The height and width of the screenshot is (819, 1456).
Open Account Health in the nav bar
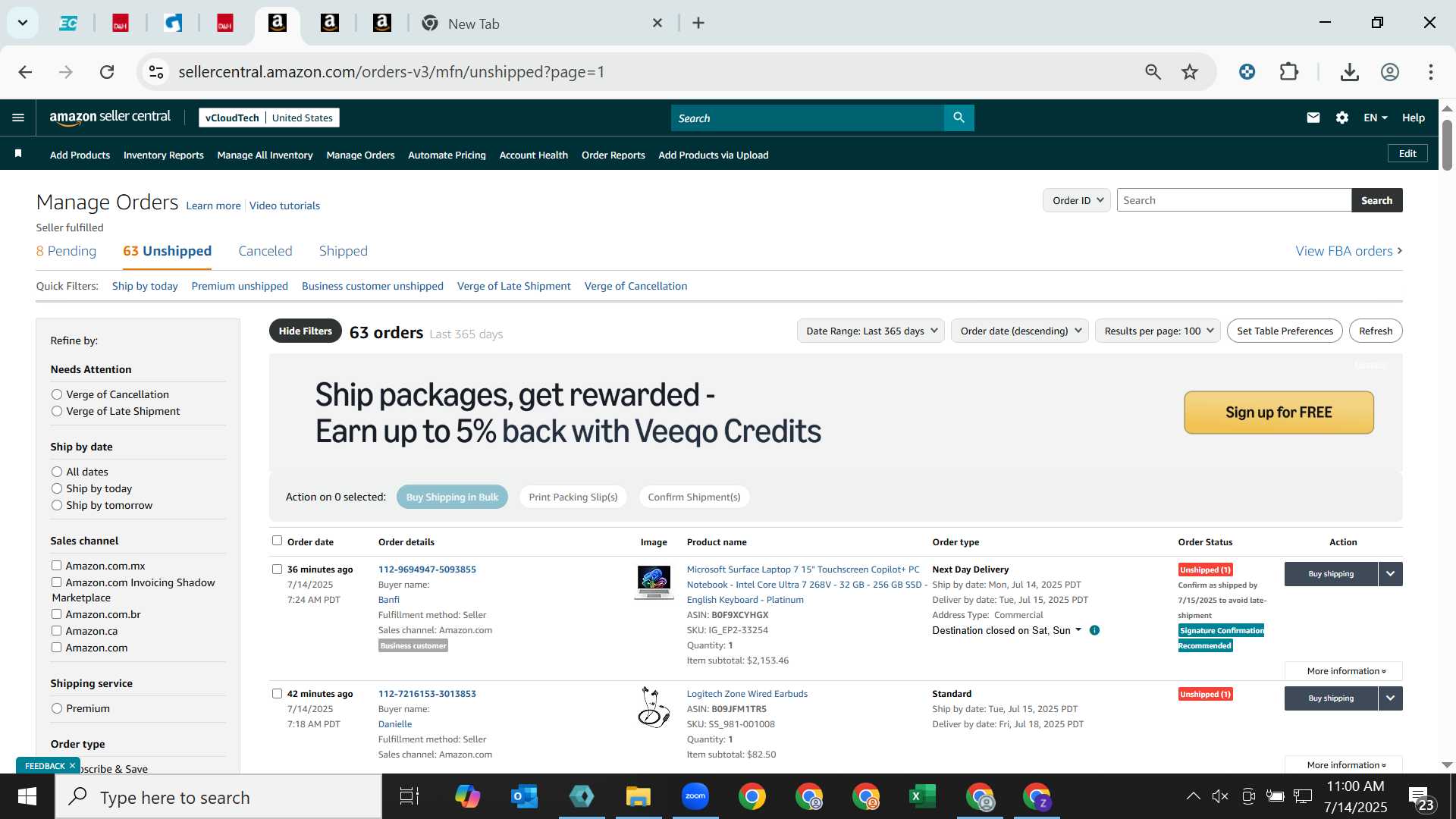[533, 155]
